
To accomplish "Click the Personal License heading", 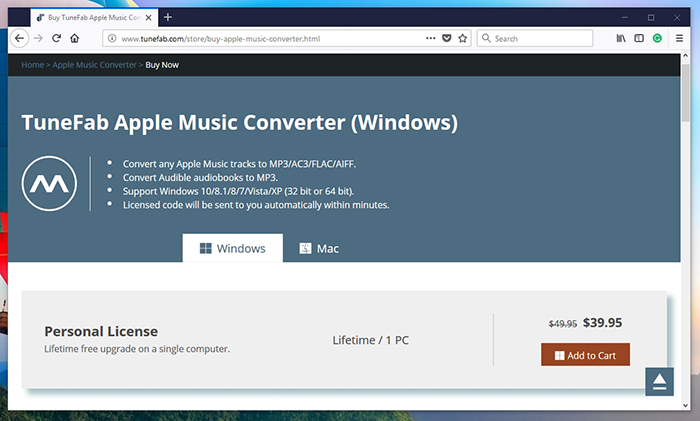I will pyautogui.click(x=101, y=331).
